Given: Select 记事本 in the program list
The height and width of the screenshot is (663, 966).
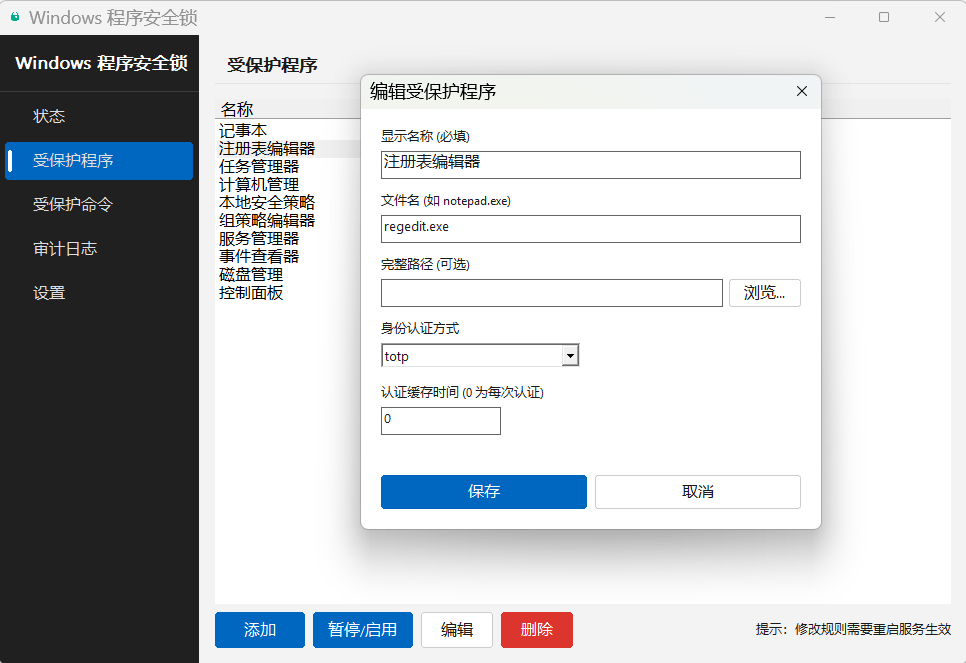Looking at the screenshot, I should pyautogui.click(x=244, y=130).
